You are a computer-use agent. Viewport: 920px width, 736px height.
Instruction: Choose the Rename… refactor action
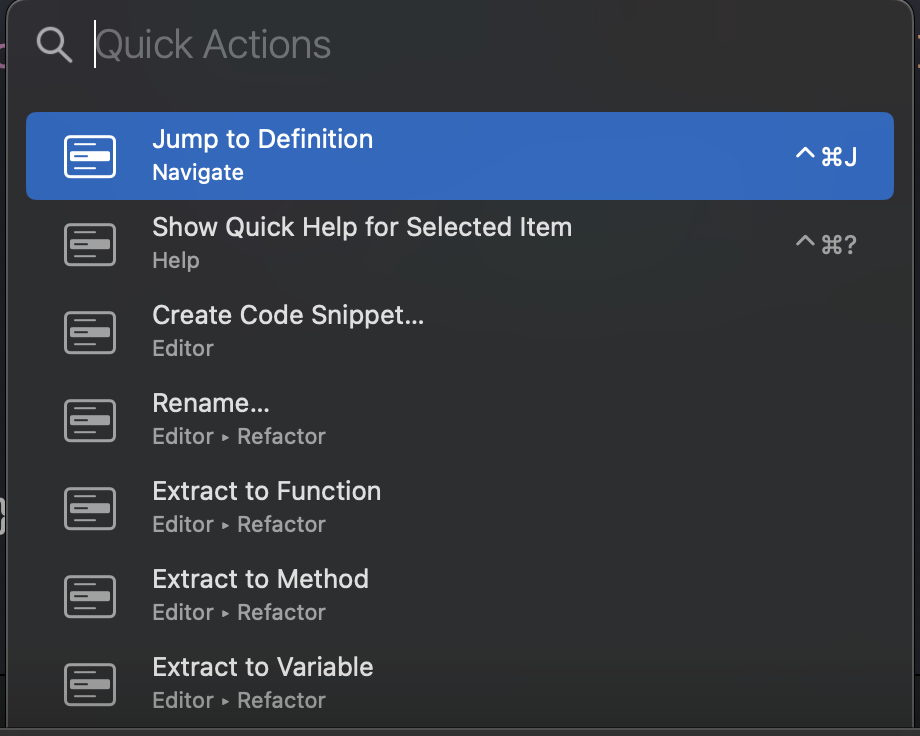[x=459, y=420]
